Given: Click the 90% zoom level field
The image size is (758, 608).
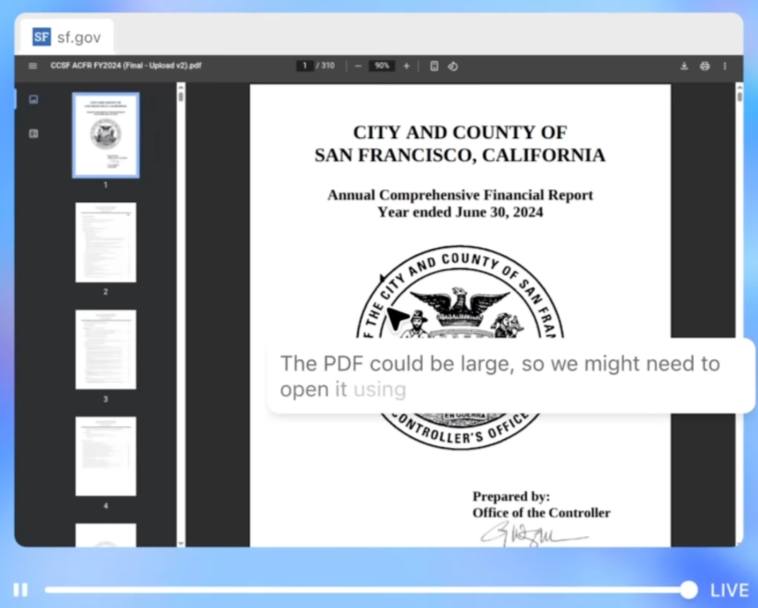Looking at the screenshot, I should 382,66.
